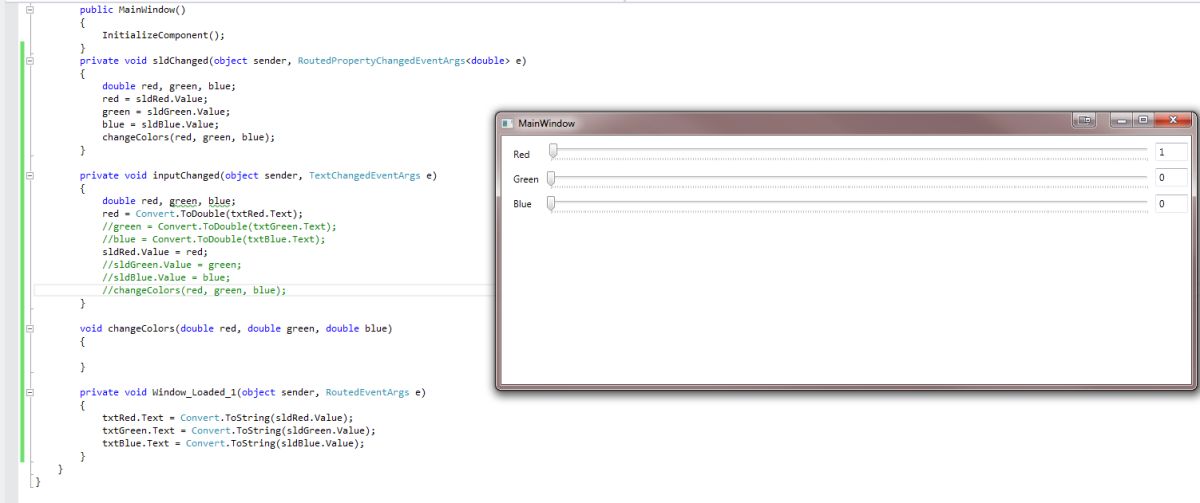The width and height of the screenshot is (1200, 503).
Task: Click 'RoutedEventArgs' in Window_Loaded_1 signature
Action: point(368,393)
